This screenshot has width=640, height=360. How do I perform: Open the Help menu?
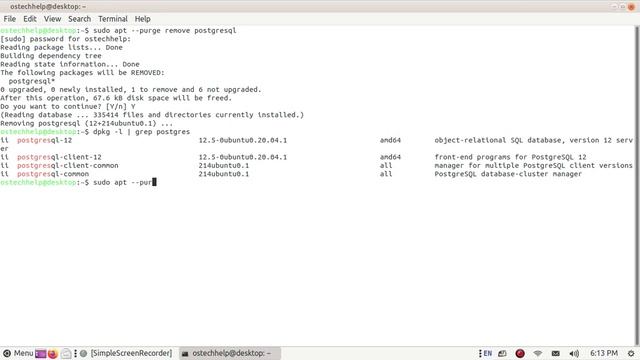coord(142,19)
